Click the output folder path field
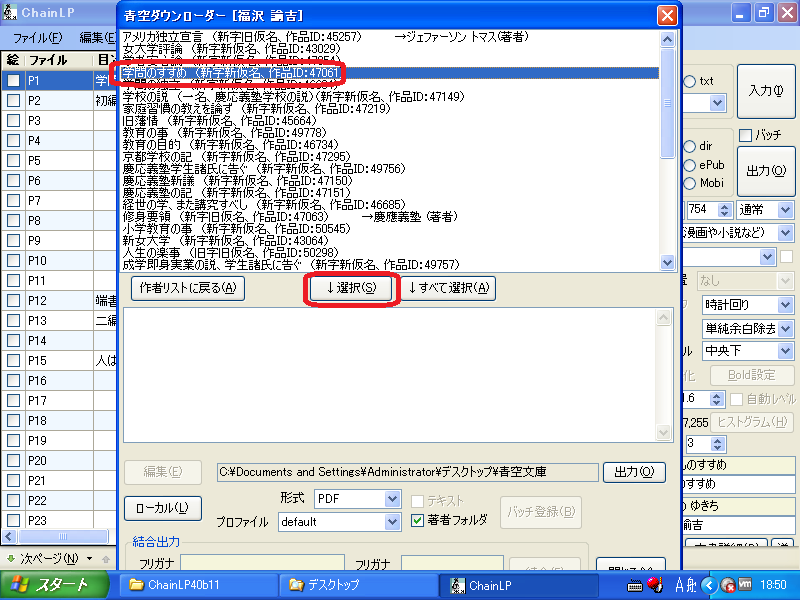800x600 pixels. coord(407,472)
